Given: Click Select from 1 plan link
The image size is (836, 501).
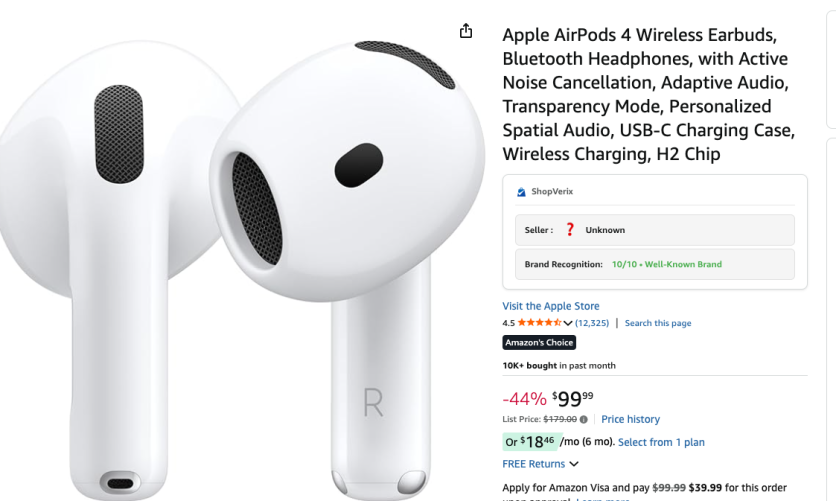Looking at the screenshot, I should point(661,442).
